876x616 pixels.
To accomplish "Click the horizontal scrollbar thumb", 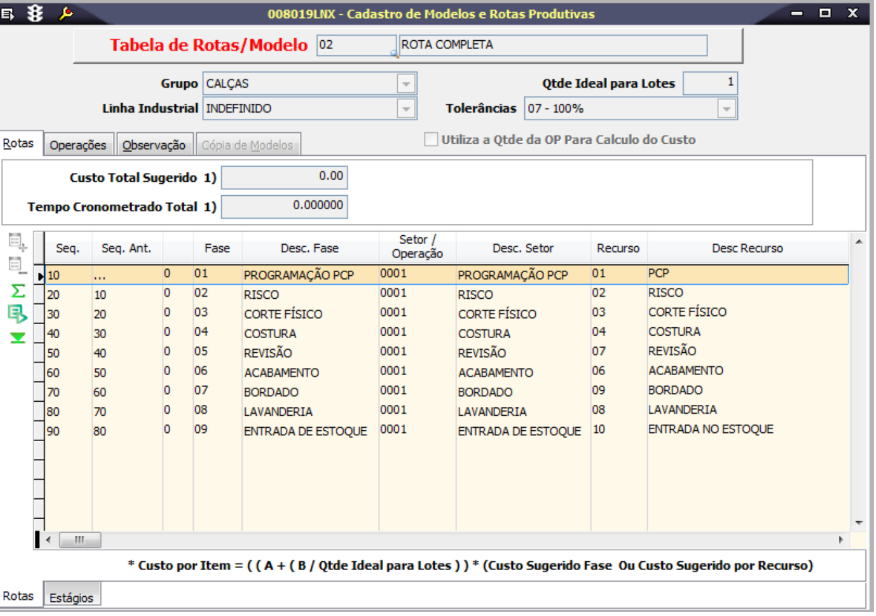I will click(80, 540).
